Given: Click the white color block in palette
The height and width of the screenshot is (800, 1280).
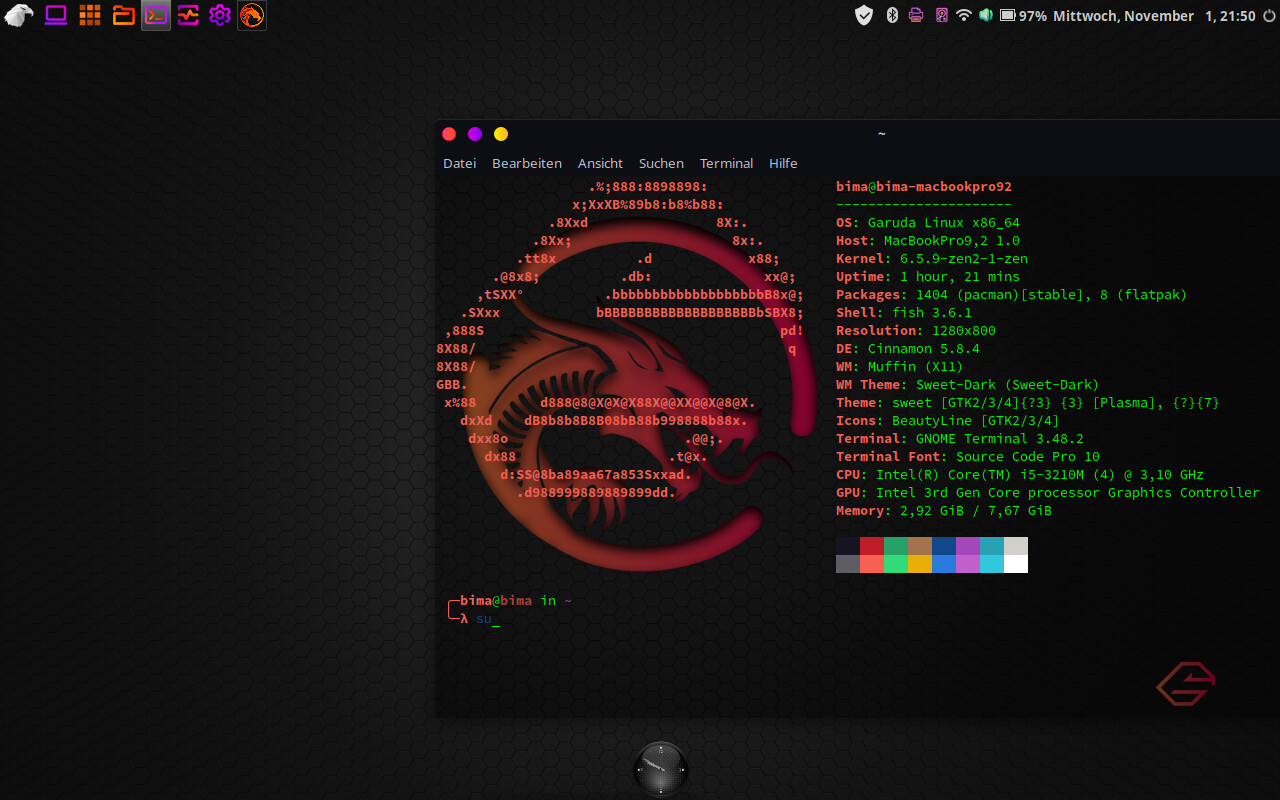Looking at the screenshot, I should tap(1016, 564).
